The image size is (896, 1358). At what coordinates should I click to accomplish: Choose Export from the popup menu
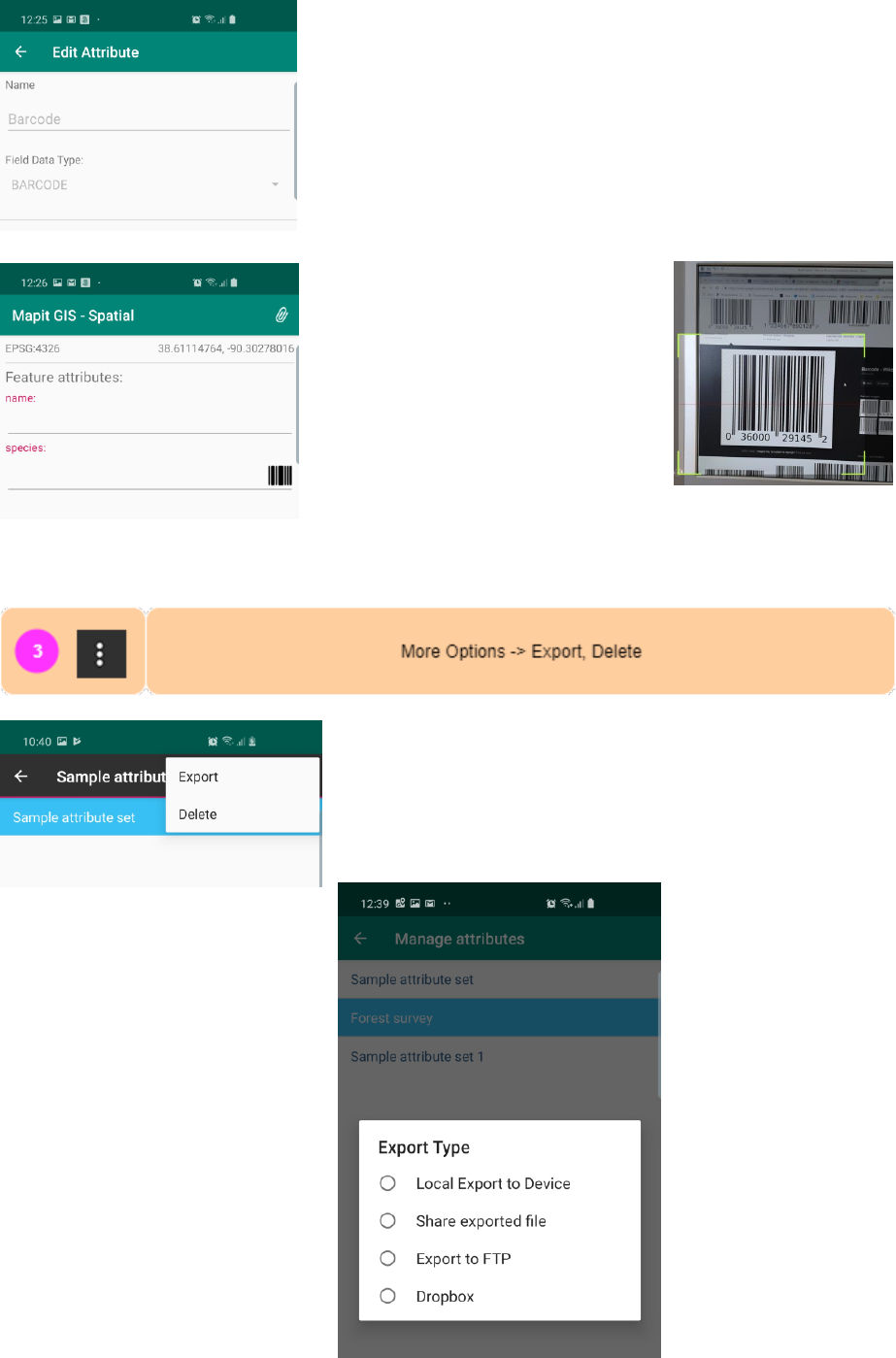point(243,777)
